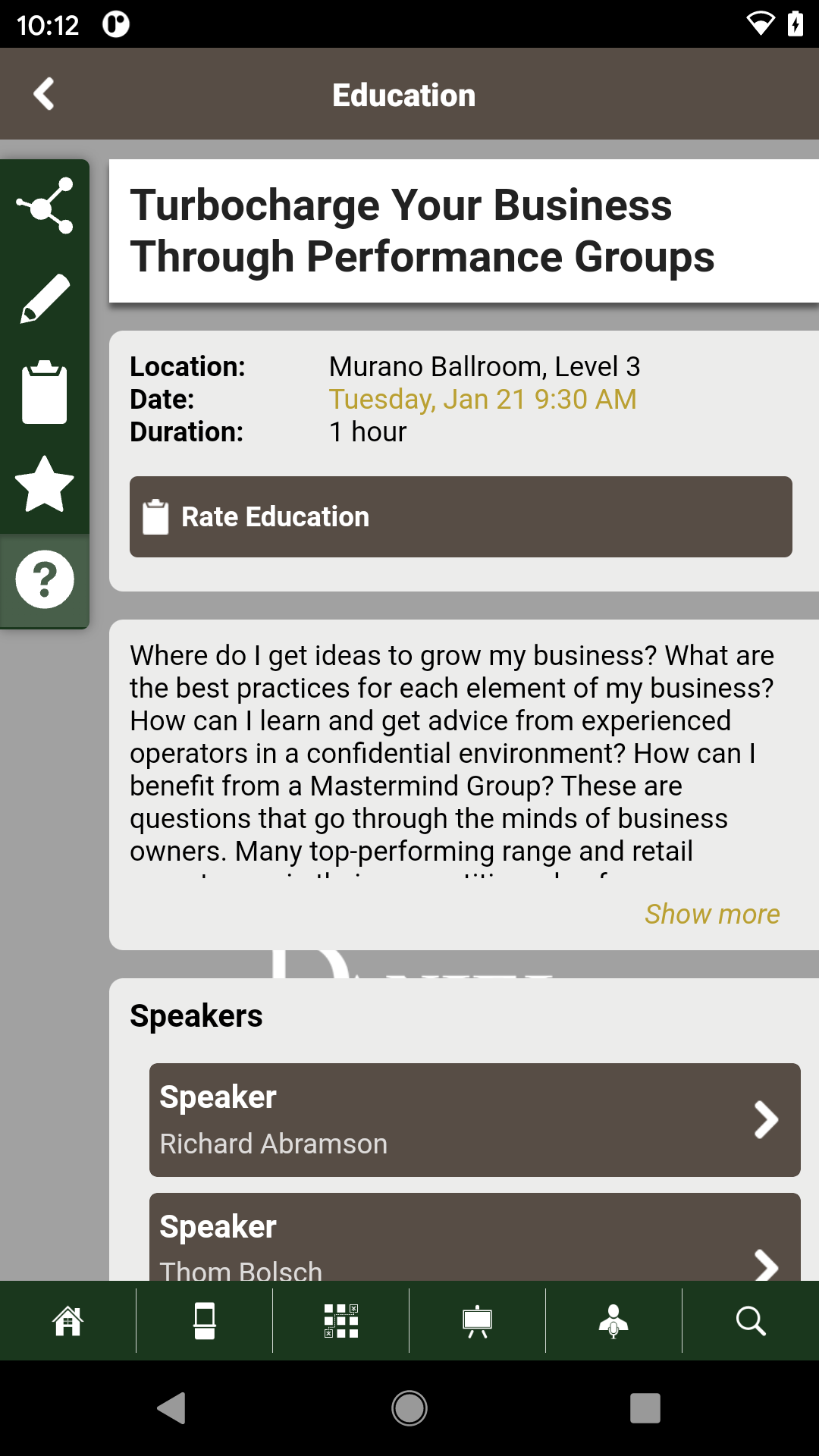The height and width of the screenshot is (1456, 819).
Task: Toggle the star favorite icon
Action: coord(45,485)
